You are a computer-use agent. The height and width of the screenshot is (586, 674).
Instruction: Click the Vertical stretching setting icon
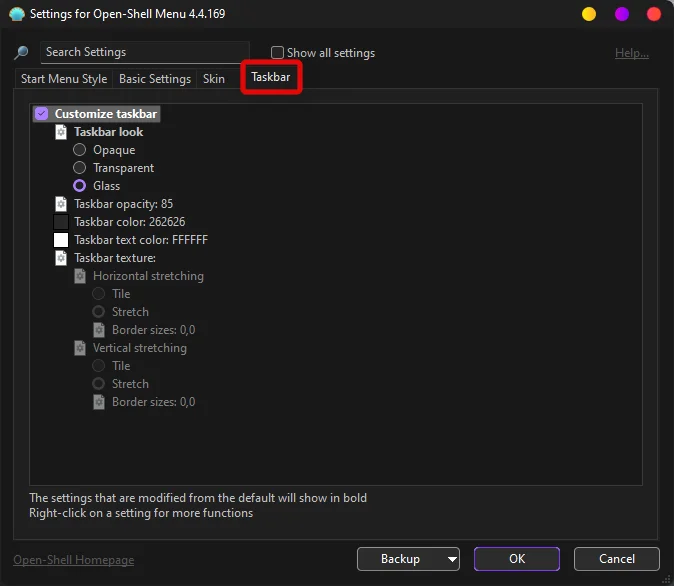[81, 348]
